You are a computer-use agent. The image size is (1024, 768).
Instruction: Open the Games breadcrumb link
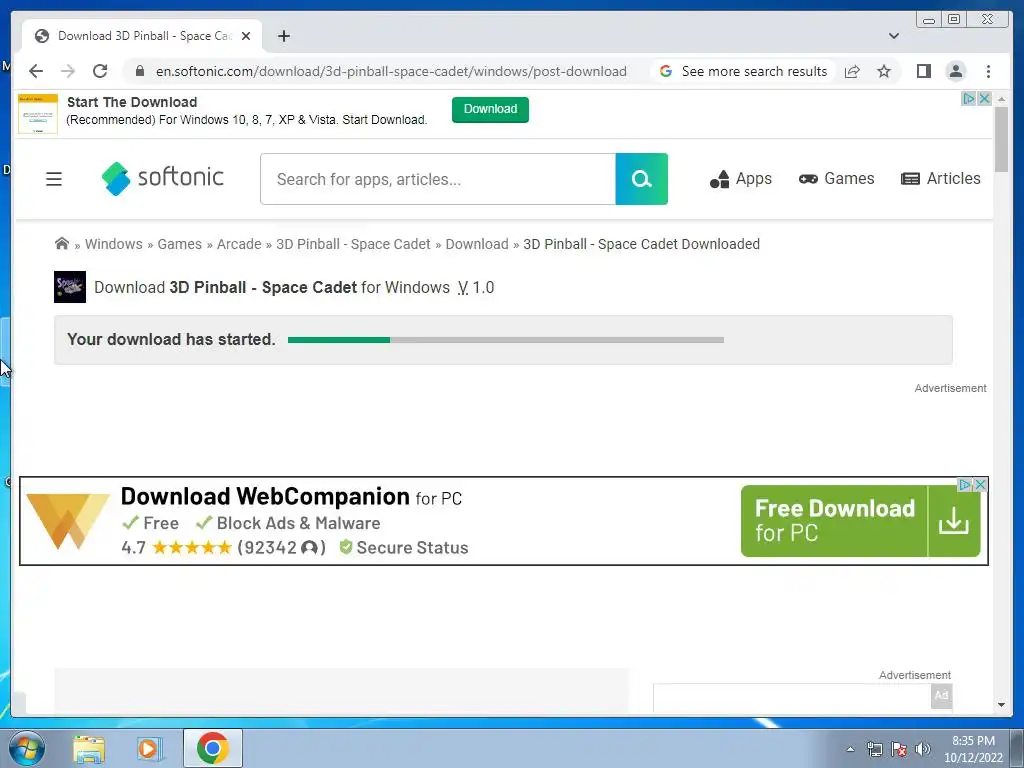tap(180, 244)
